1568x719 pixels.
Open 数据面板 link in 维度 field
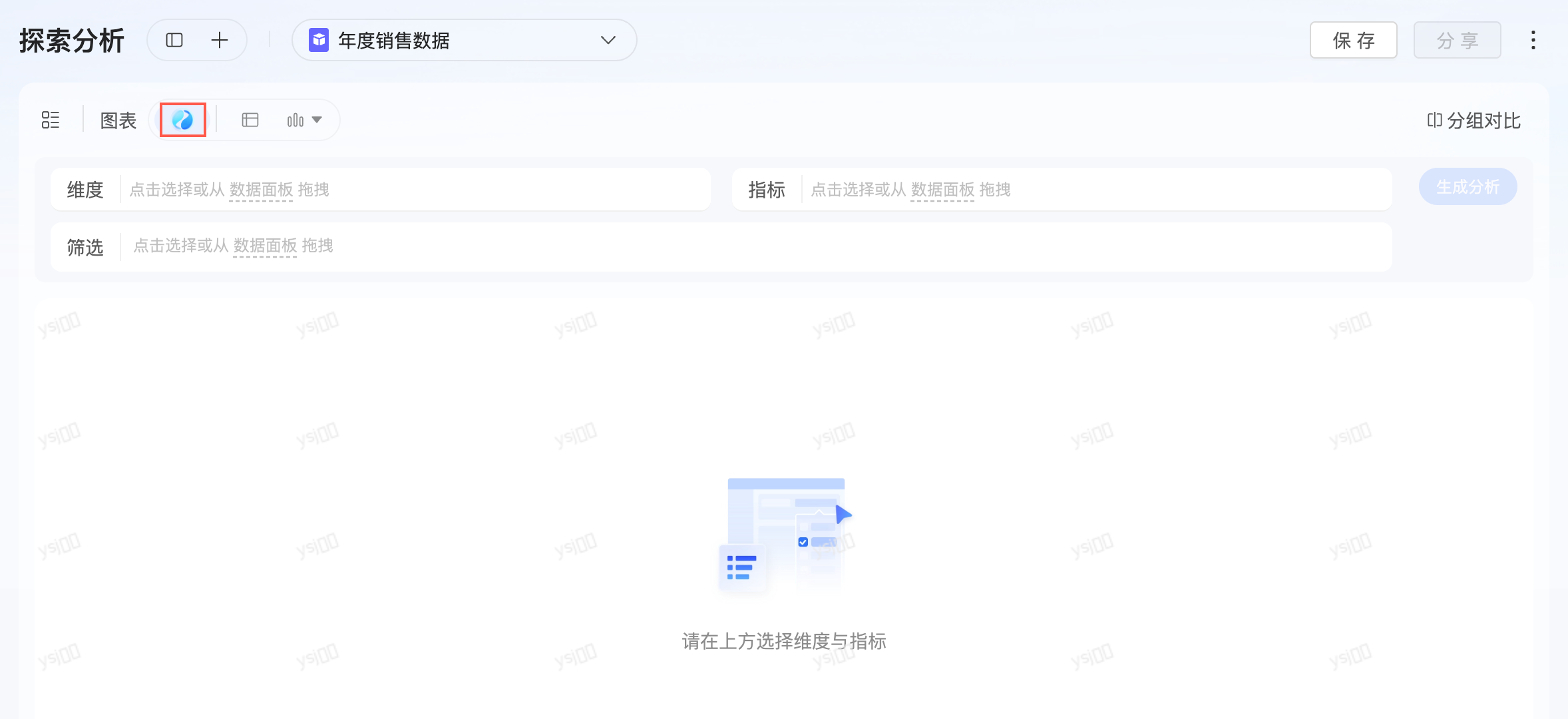coord(261,190)
